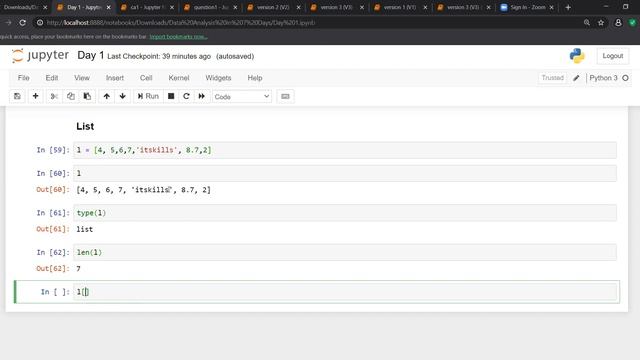This screenshot has width=640, height=360.
Task: Restart kernel and rerun all with fast-forward icon
Action: click(x=202, y=96)
